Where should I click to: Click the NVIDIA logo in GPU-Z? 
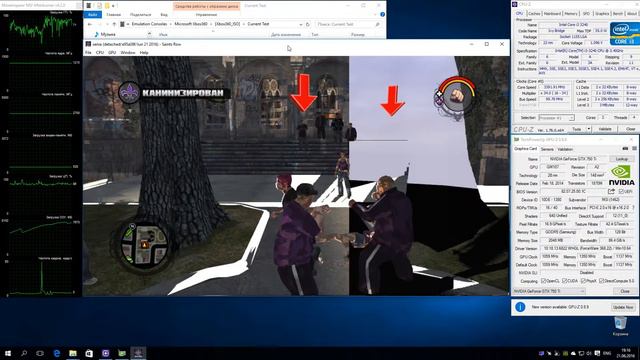621,176
